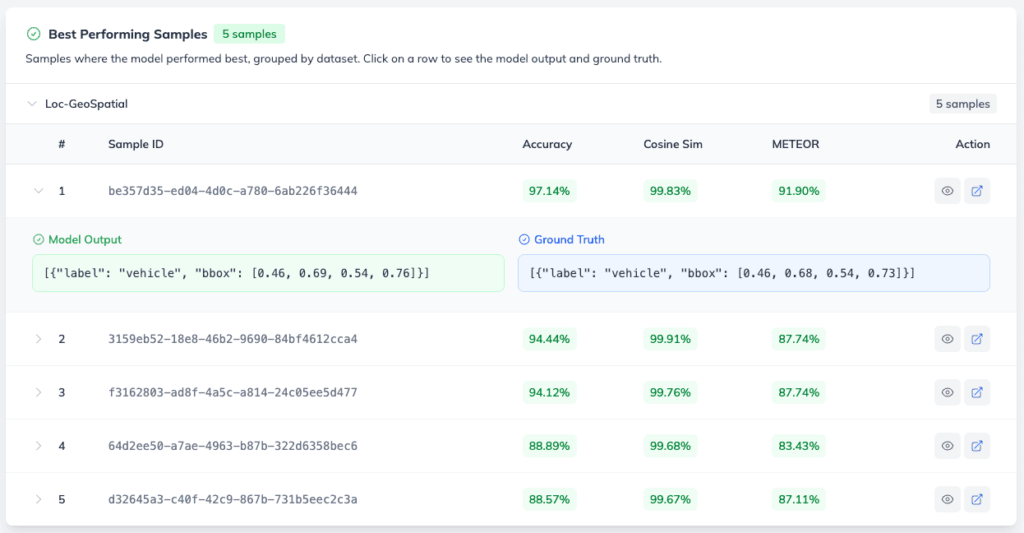View sample 2 using the eye icon
This screenshot has height=533, width=1024.
[947, 339]
